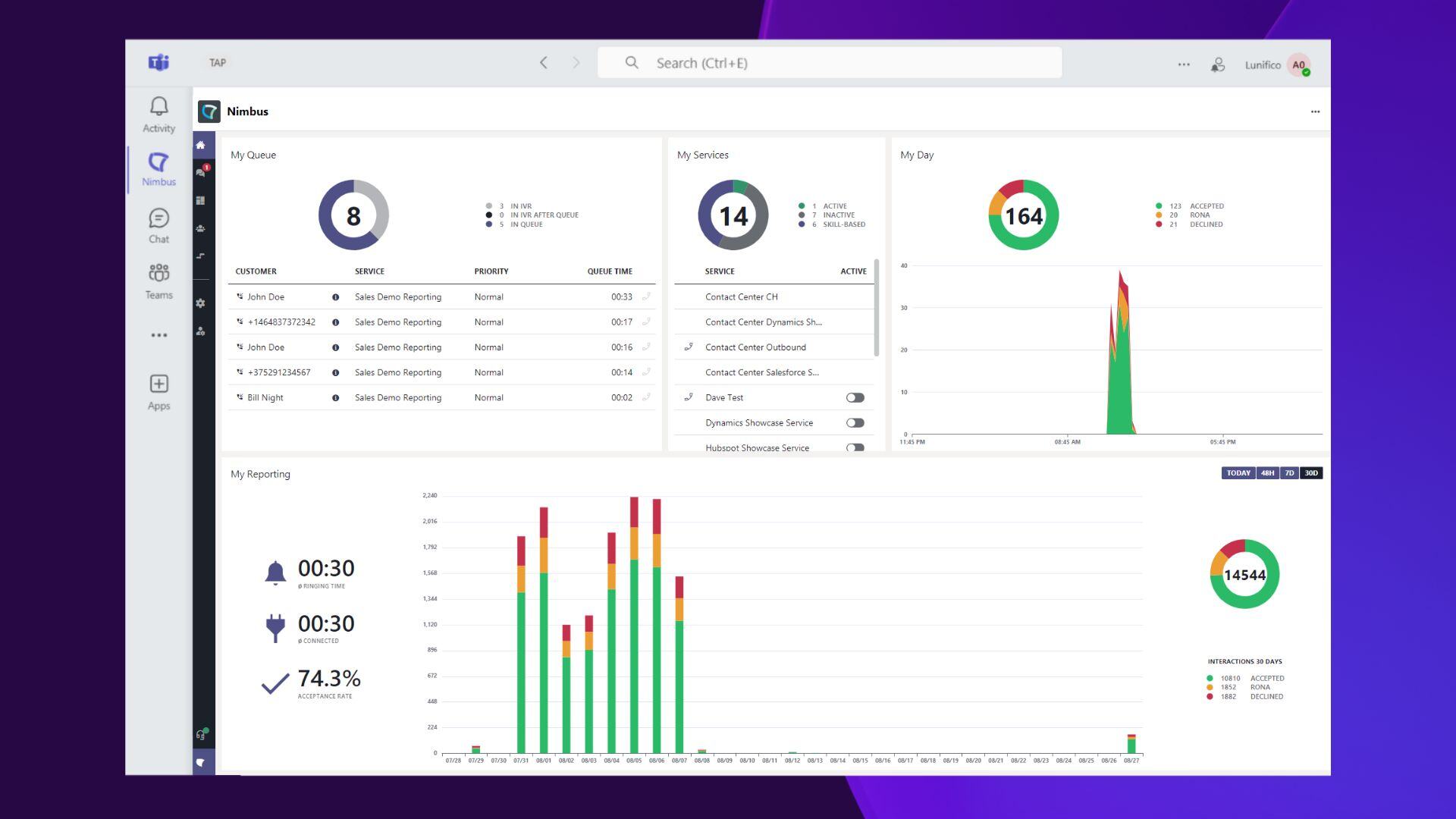Open the Nimbus chat panel with notification badge

pos(200,172)
